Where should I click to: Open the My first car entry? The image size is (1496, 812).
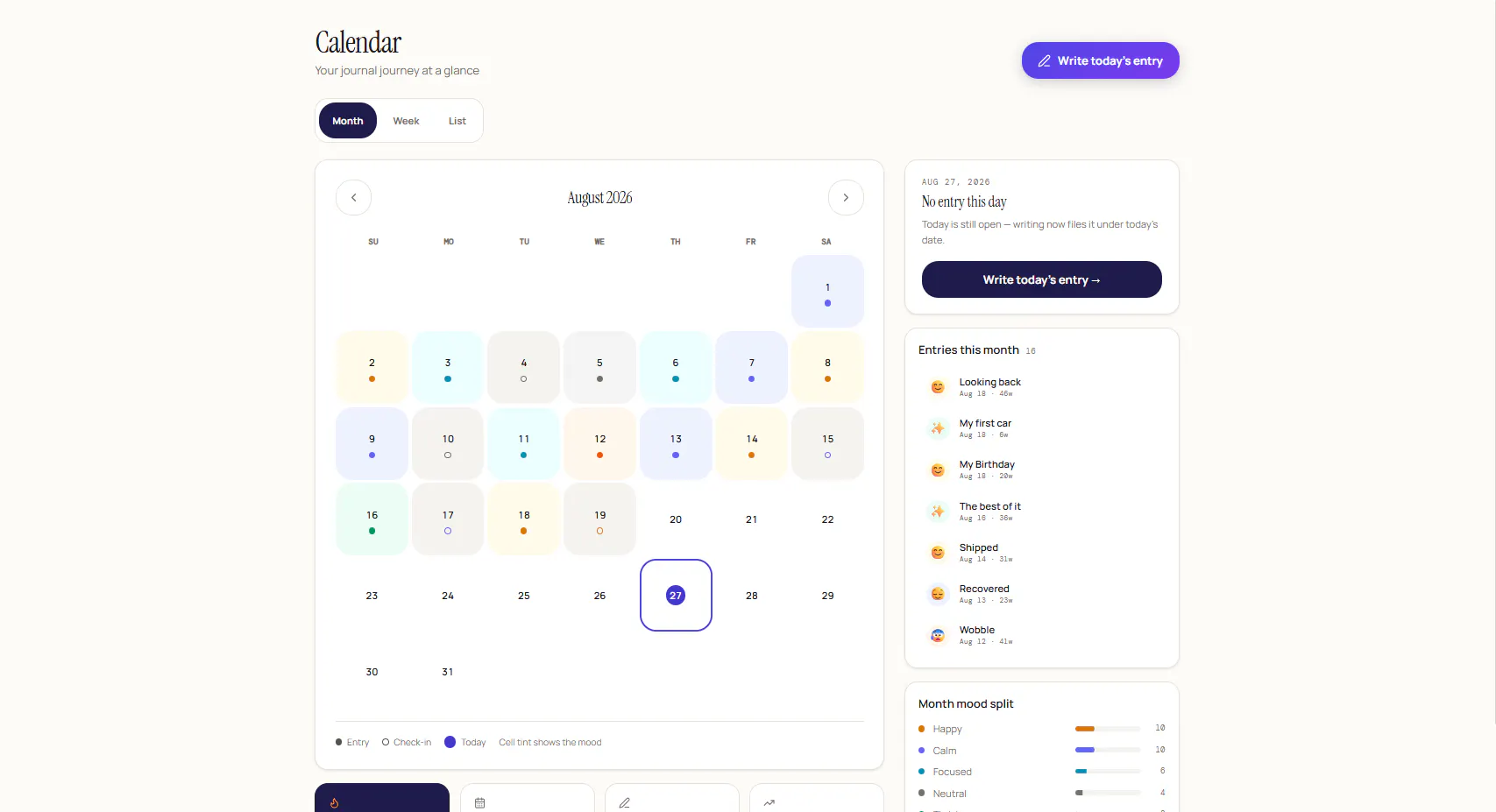pos(1042,428)
